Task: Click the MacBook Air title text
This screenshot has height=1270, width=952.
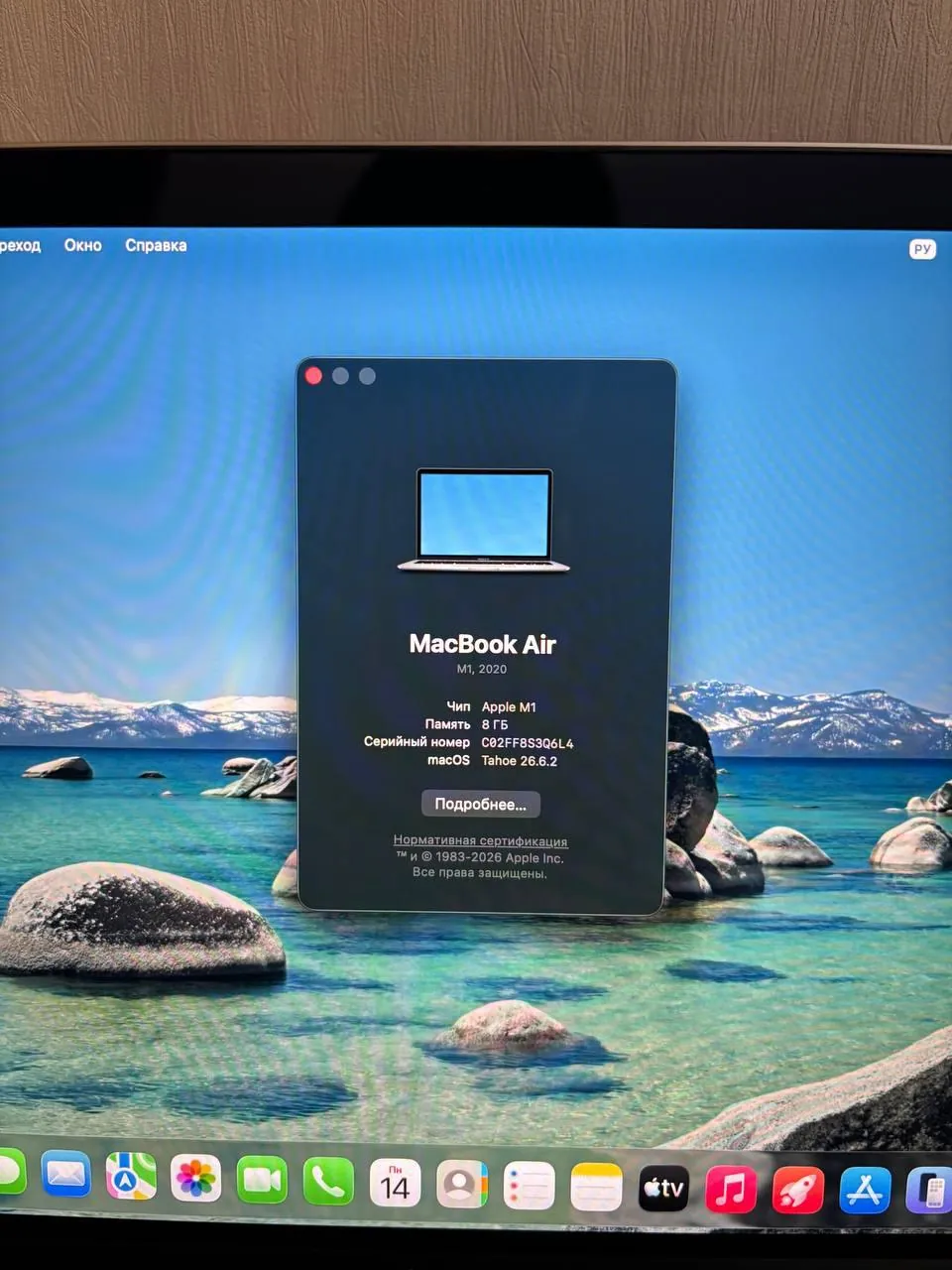Action: (x=483, y=644)
